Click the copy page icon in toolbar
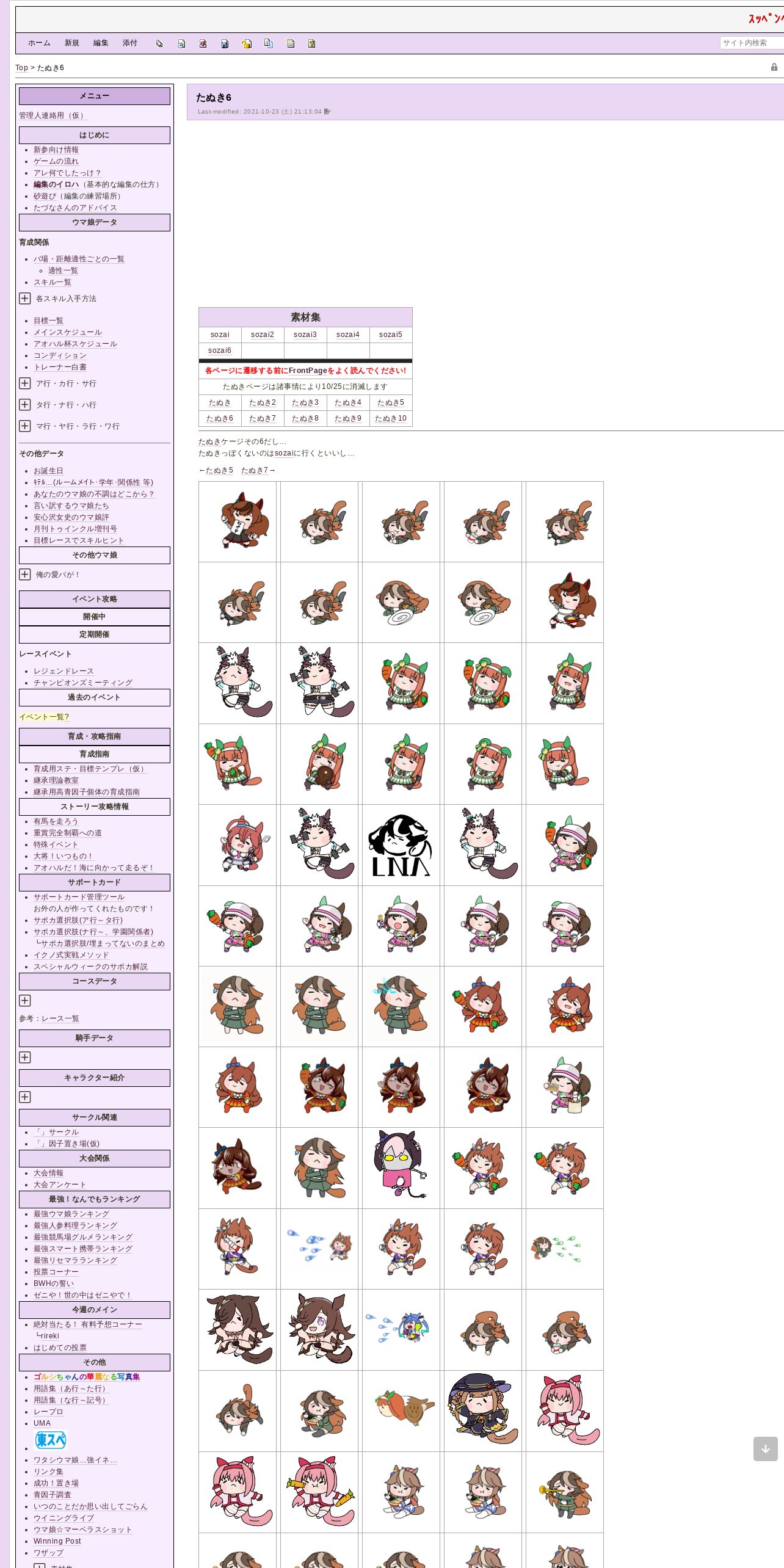This screenshot has width=784, height=1568. click(x=159, y=43)
